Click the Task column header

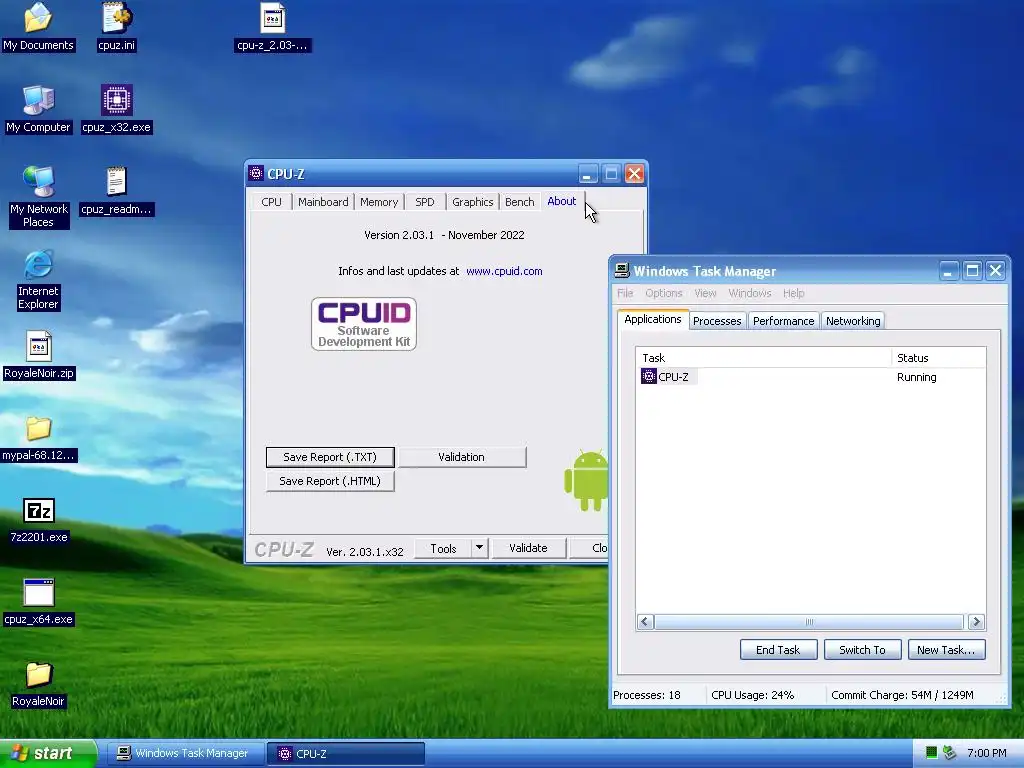pyautogui.click(x=763, y=358)
